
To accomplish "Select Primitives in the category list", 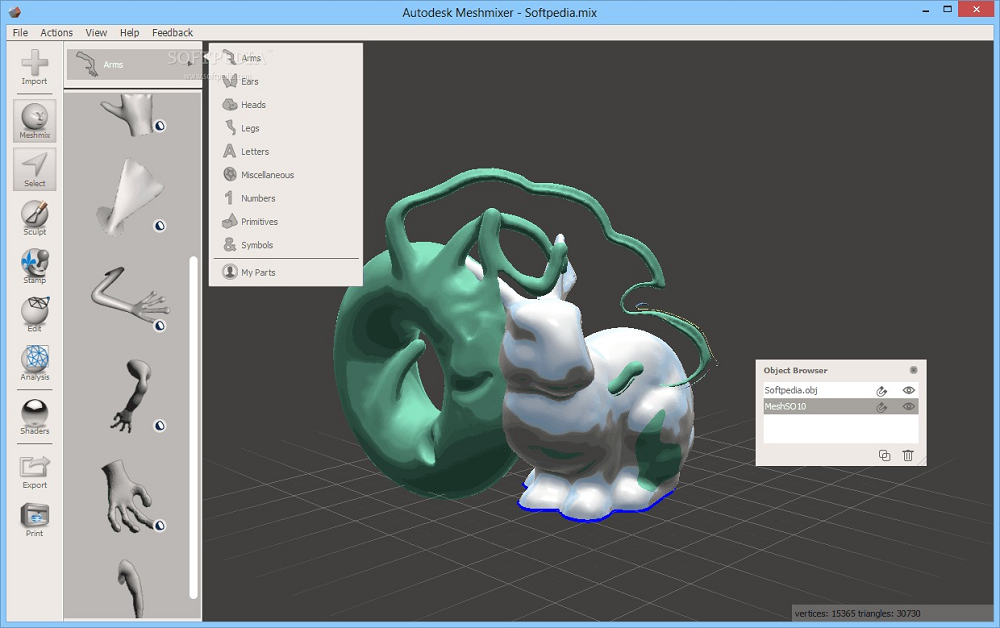I will pyautogui.click(x=259, y=222).
